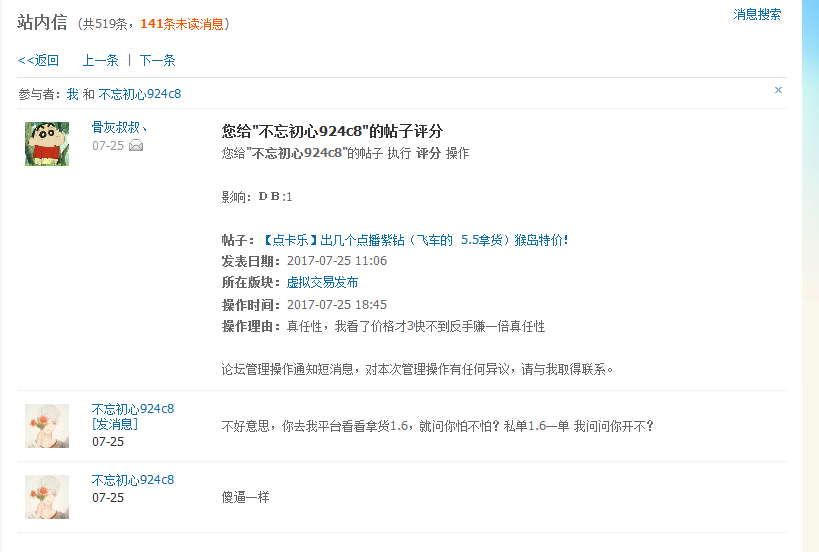Open participant 我 profile link
819x552 pixels.
[x=73, y=94]
